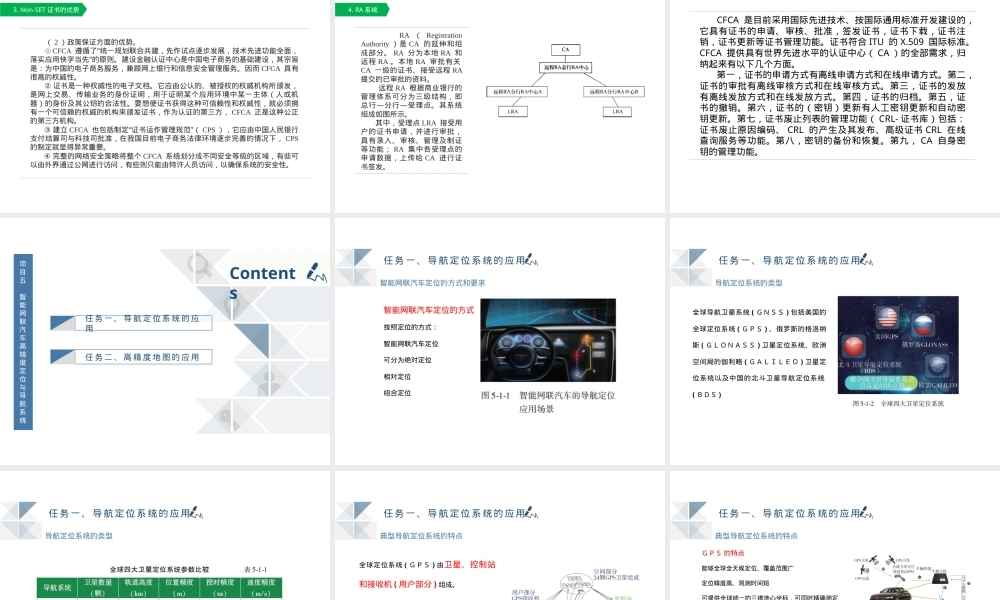Select the text 可分为绝对定位
Viewport: 1000px width, 600px height.
pos(407,360)
